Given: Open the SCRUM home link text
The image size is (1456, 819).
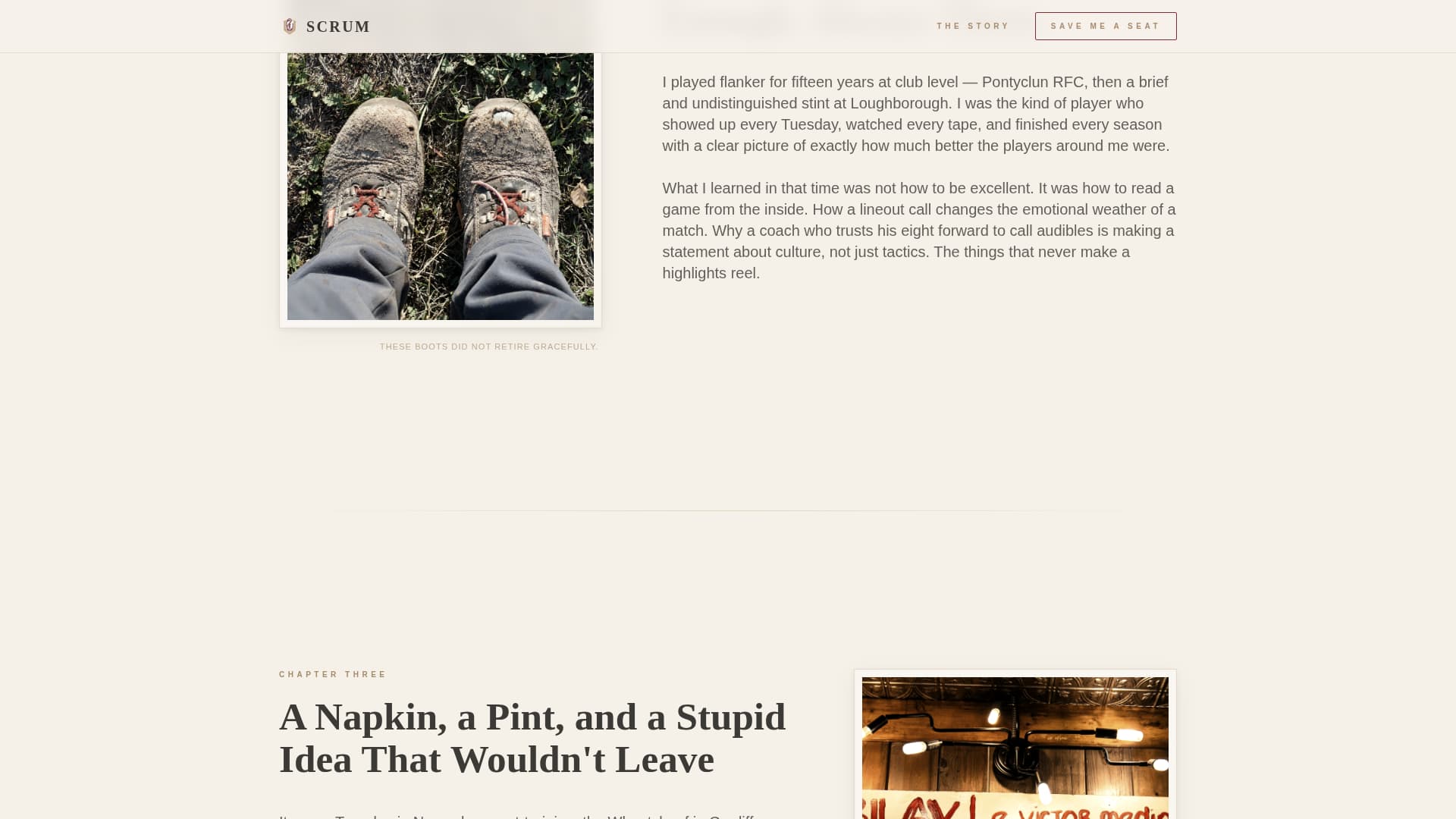Looking at the screenshot, I should click(338, 27).
